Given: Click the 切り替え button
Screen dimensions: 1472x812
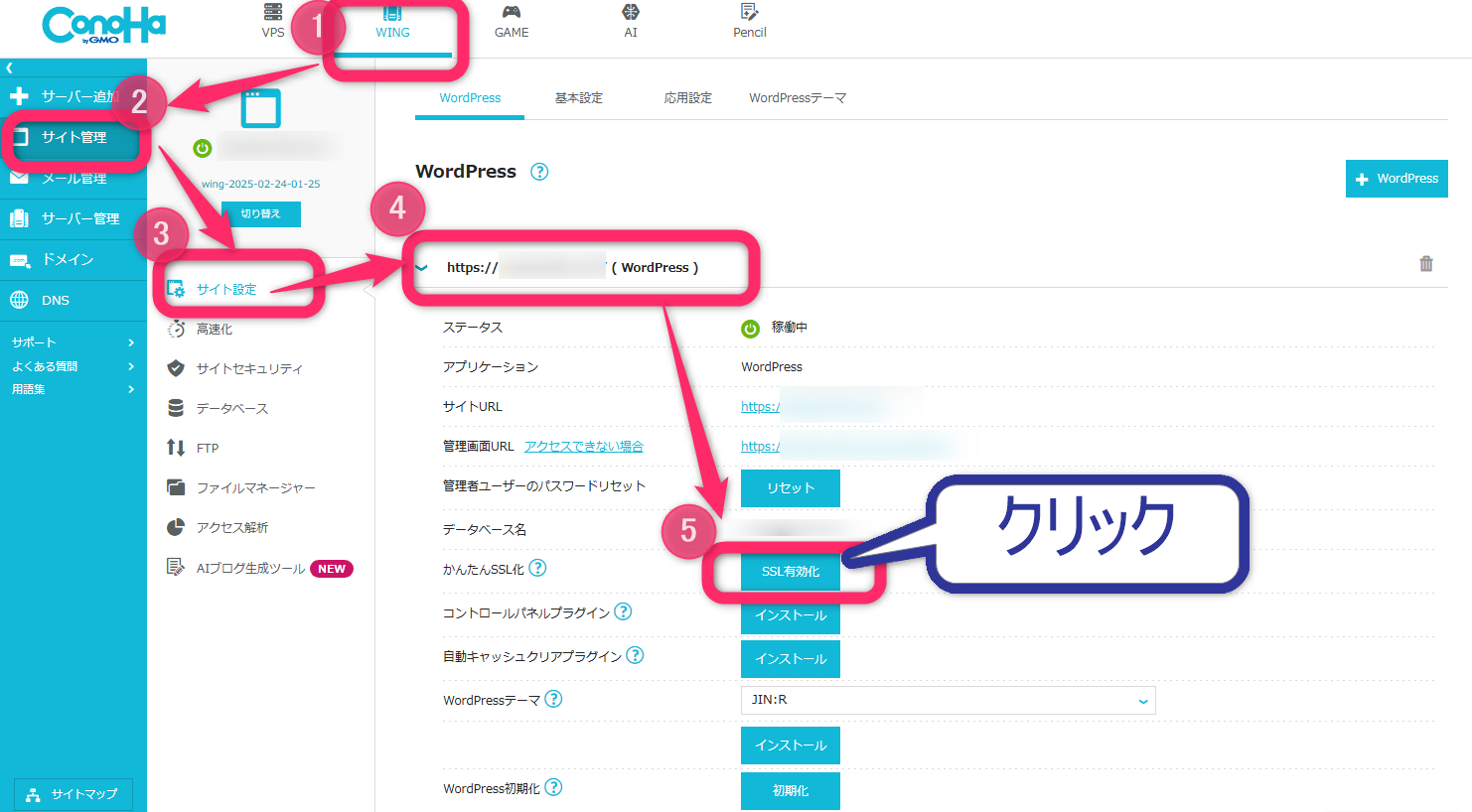Looking at the screenshot, I should (x=260, y=213).
